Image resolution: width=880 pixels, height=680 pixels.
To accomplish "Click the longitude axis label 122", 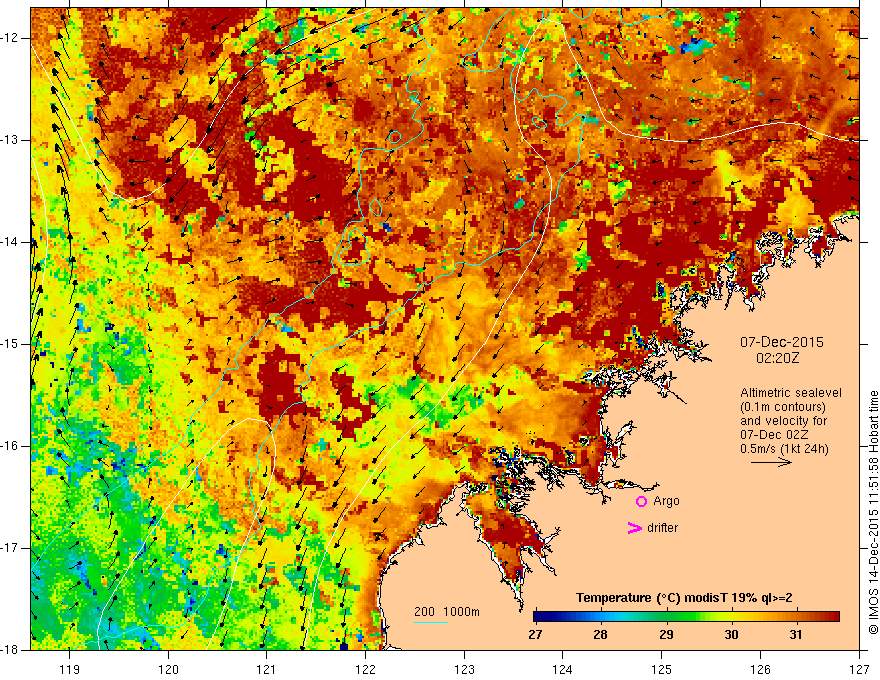I will [365, 669].
